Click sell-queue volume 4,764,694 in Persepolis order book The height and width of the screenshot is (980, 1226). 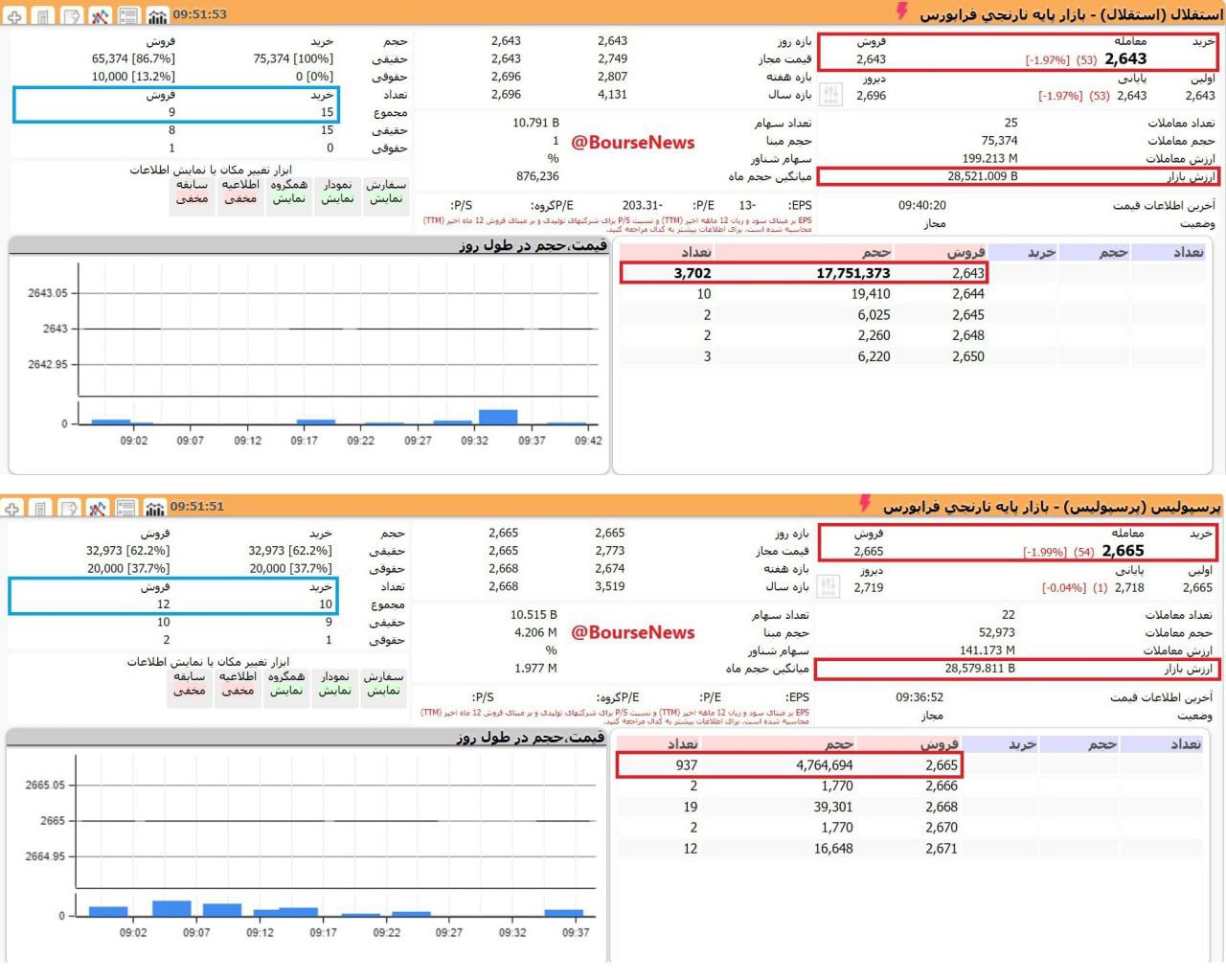pyautogui.click(x=825, y=765)
